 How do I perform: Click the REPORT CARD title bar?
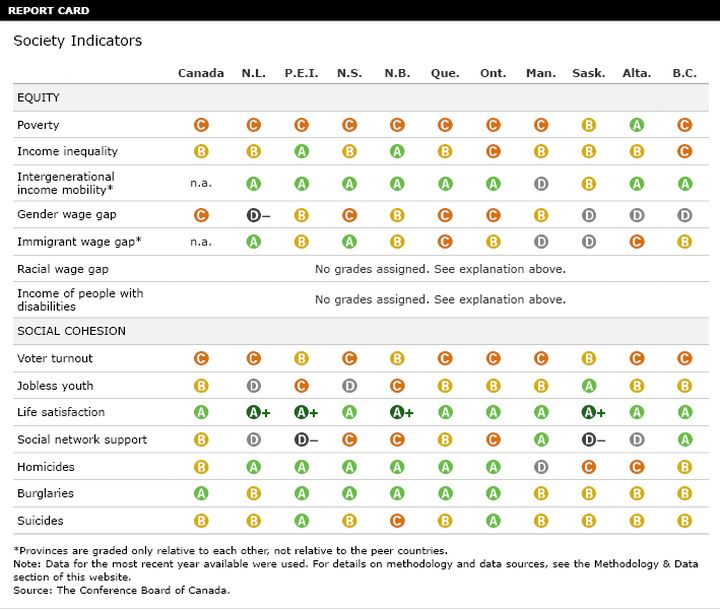click(360, 10)
